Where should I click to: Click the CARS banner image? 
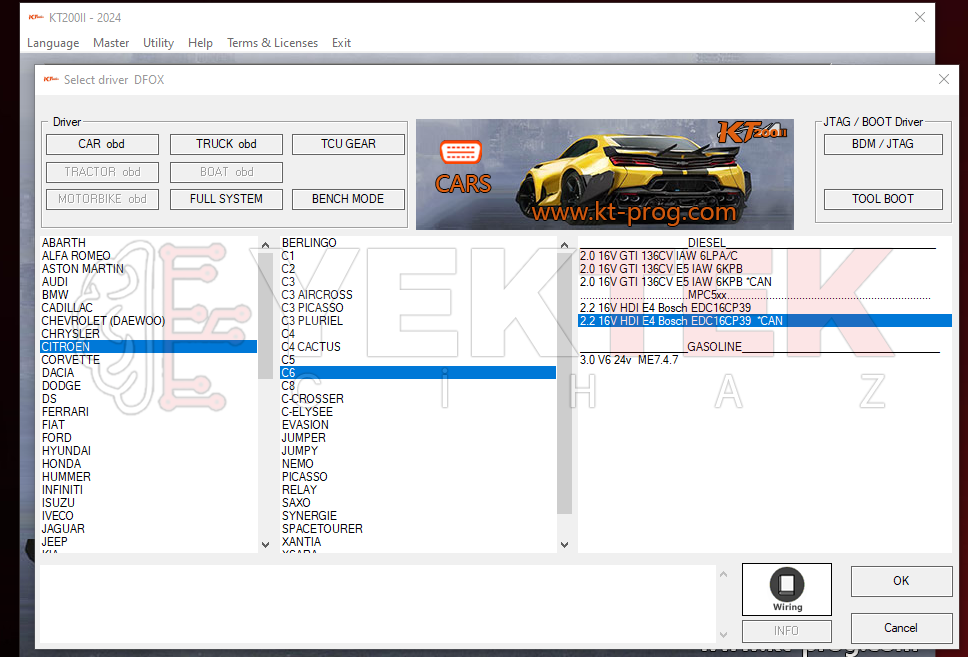point(604,174)
